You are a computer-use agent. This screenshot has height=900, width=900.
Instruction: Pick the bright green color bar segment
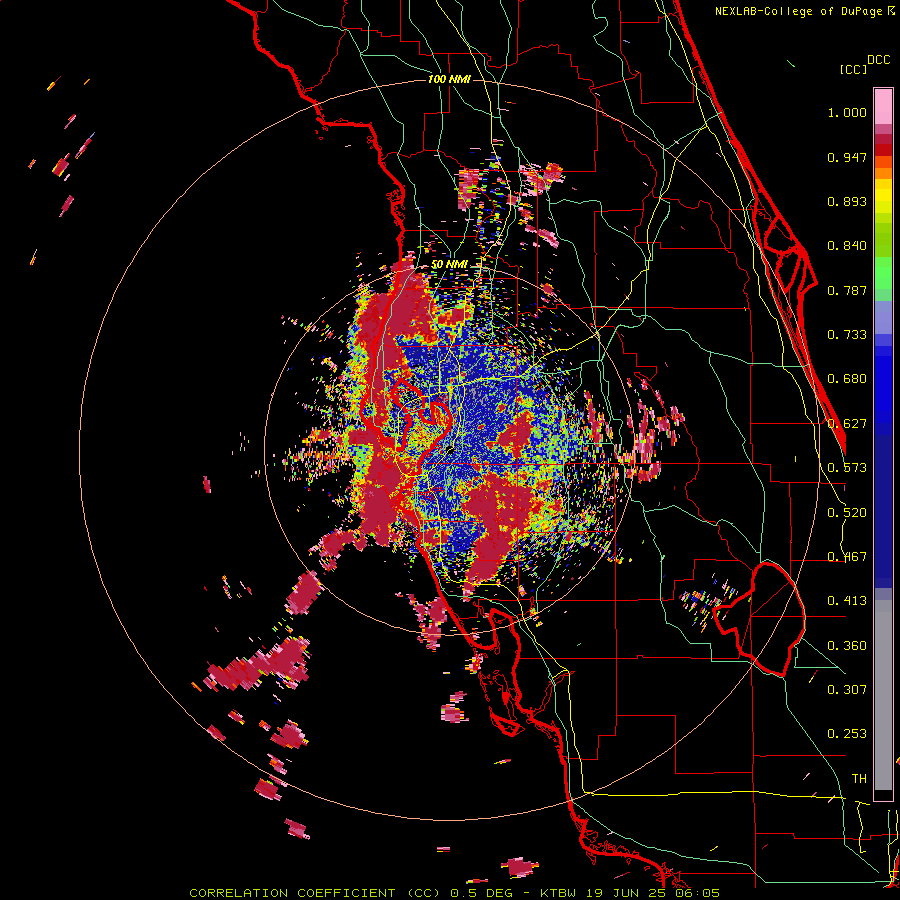883,273
